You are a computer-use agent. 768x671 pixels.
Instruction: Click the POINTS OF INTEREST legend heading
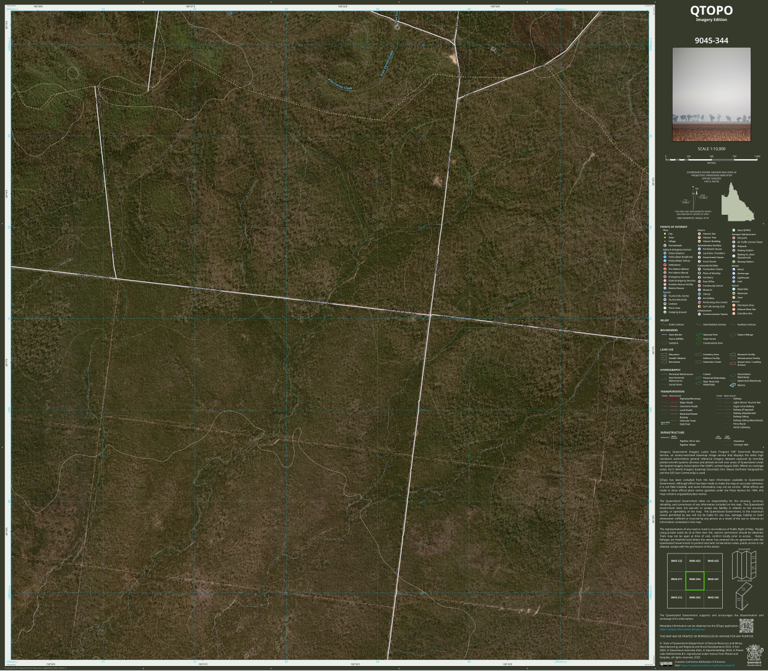(x=673, y=227)
